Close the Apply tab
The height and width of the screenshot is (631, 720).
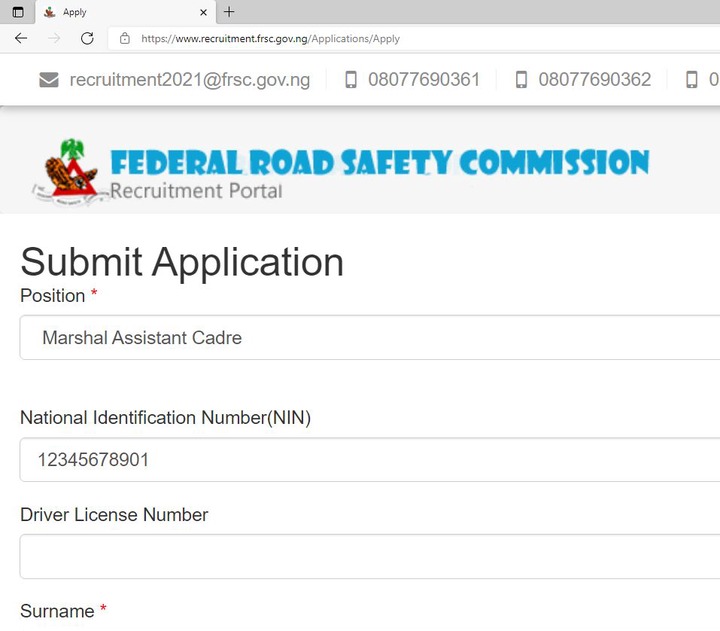(203, 12)
